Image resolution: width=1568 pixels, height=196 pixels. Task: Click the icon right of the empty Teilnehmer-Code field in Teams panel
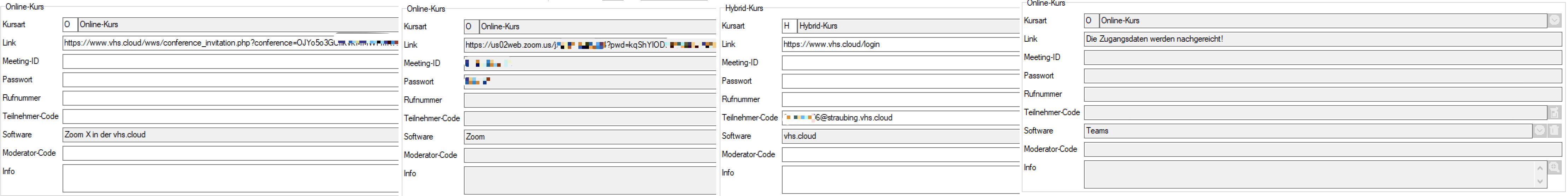click(x=1555, y=113)
